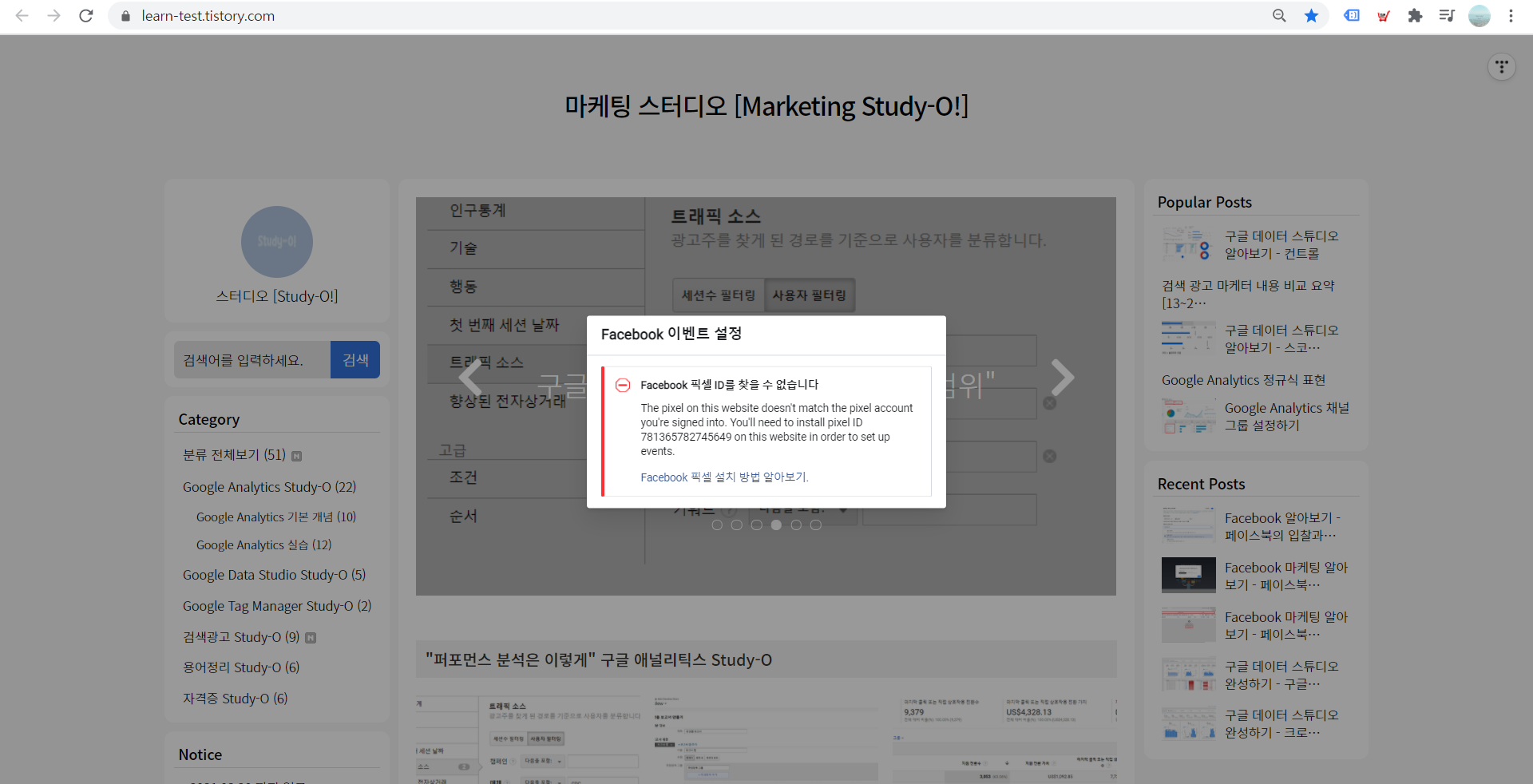Click the bookmark star icon
The height and width of the screenshot is (784, 1533).
point(1311,16)
